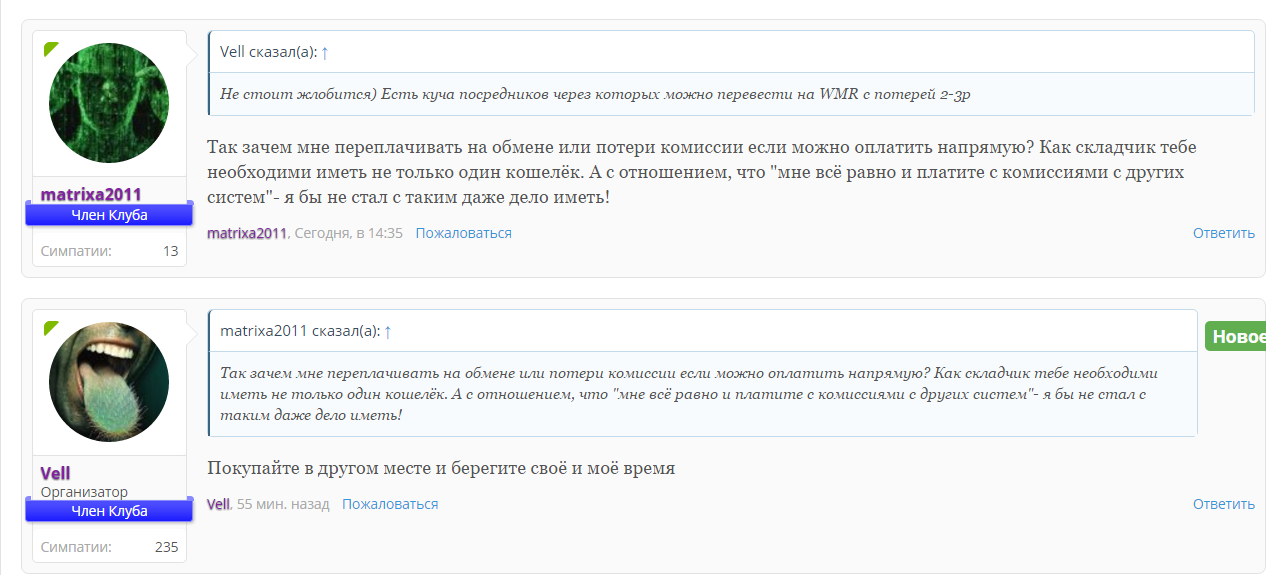The image size is (1266, 575).
Task: Click the online indicator on matrixa2011's avatar
Action: (51, 48)
